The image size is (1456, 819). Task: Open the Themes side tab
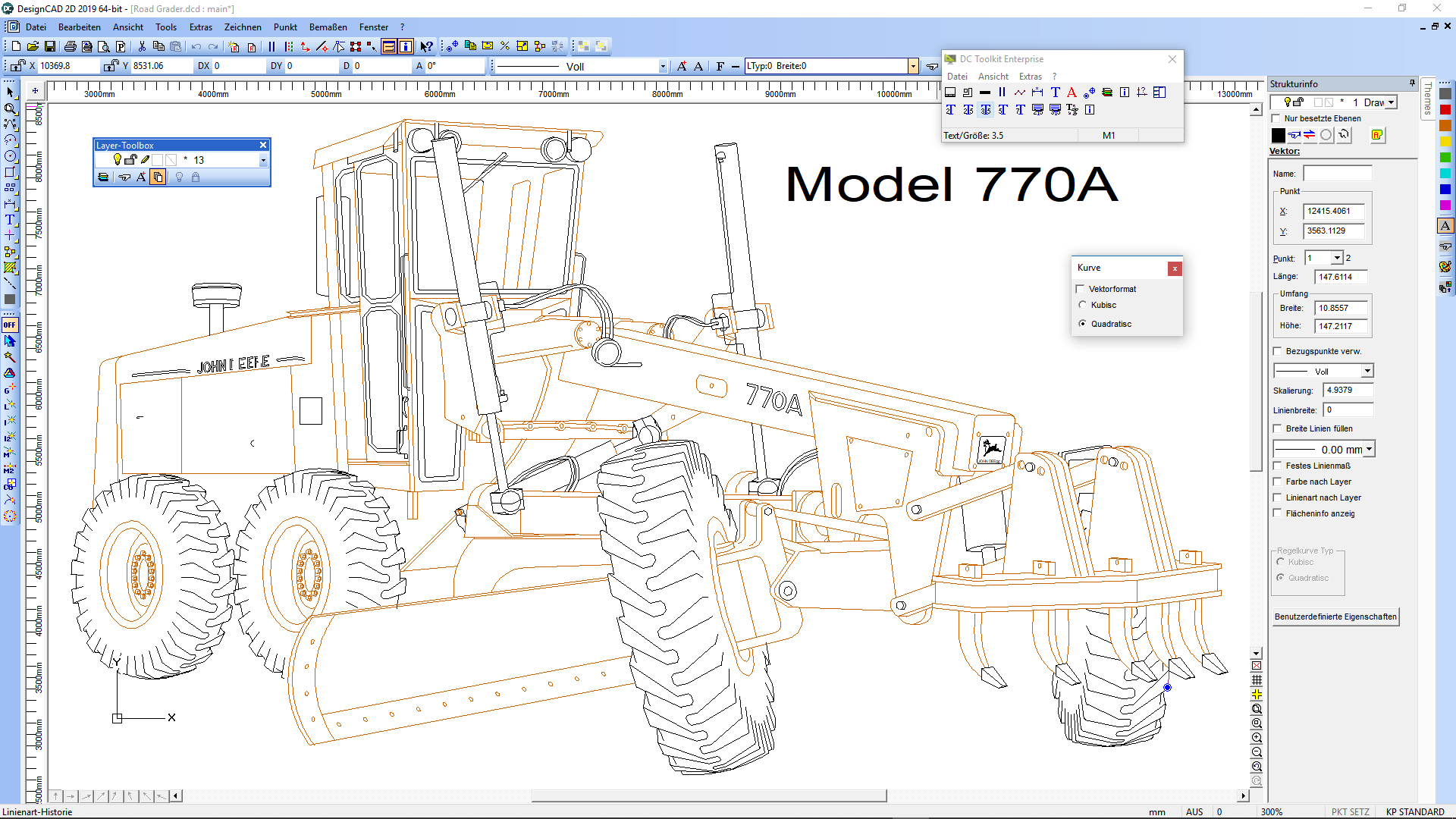click(x=1428, y=99)
